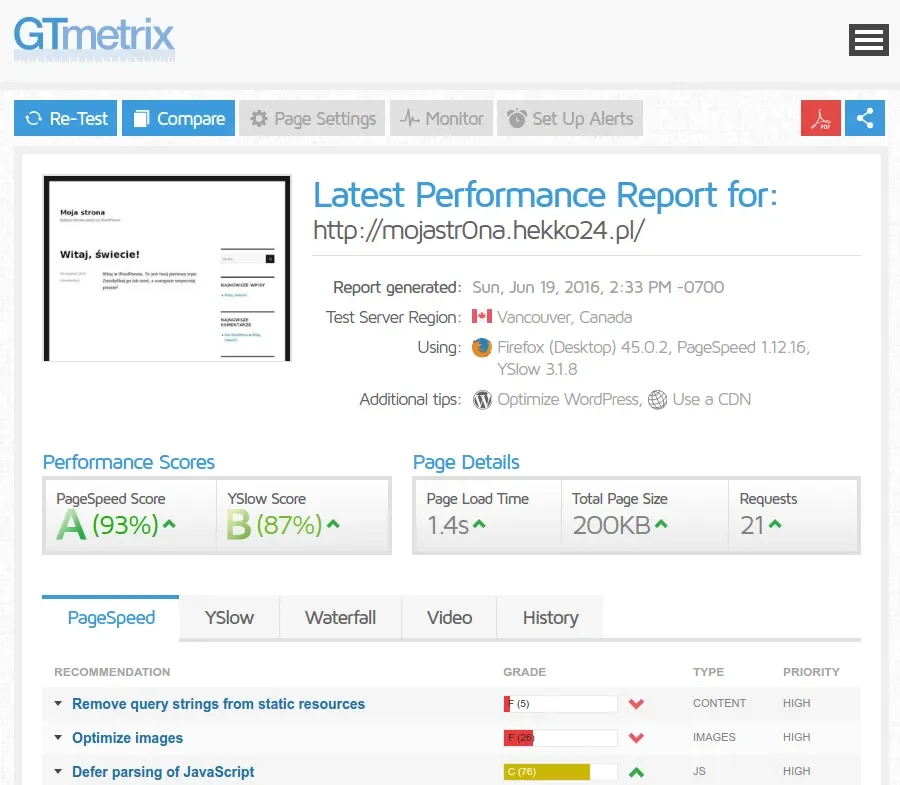
Task: Click the C (76) grade bar
Action: (x=560, y=772)
